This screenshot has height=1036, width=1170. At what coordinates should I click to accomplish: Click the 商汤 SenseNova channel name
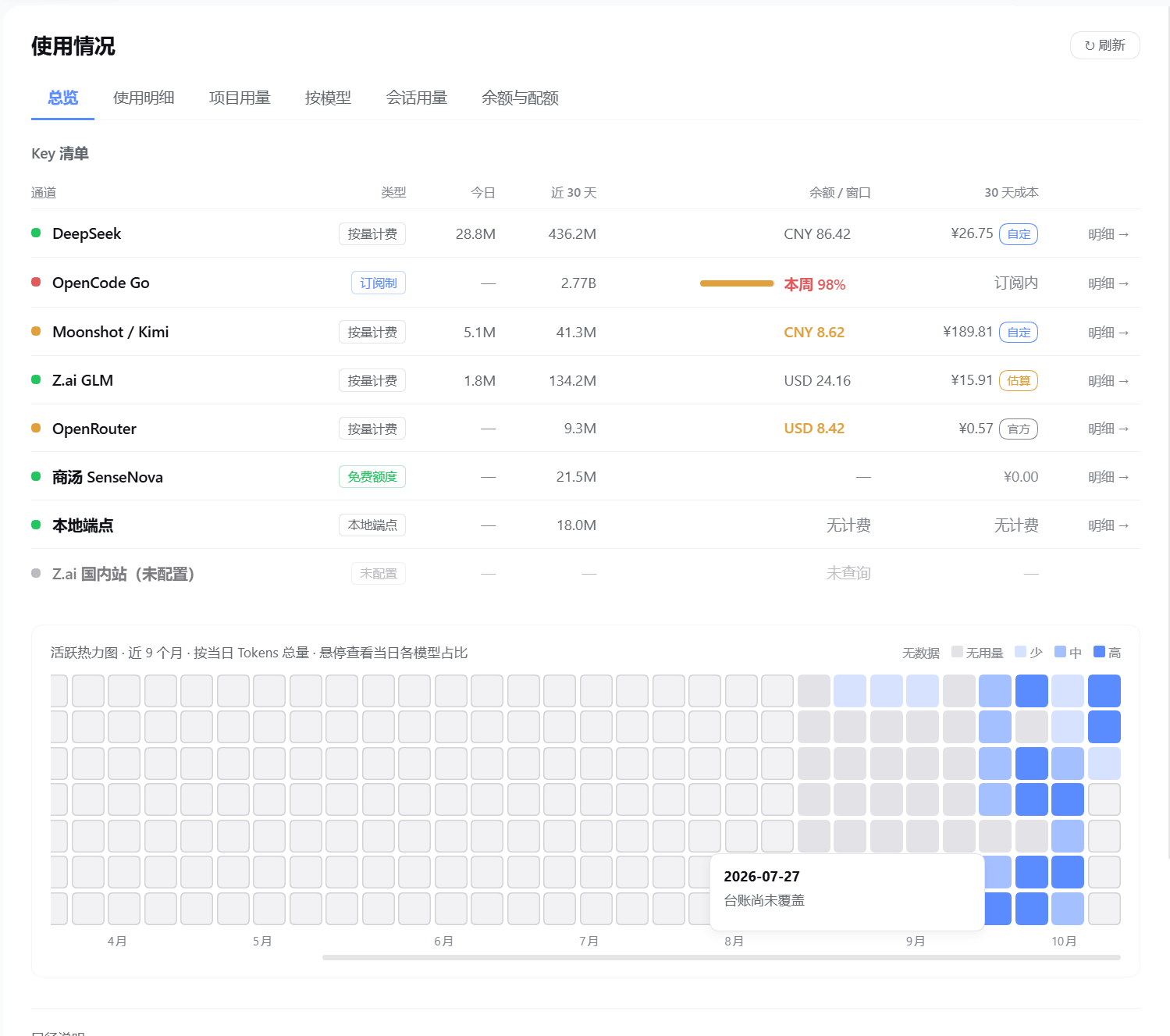tap(108, 478)
